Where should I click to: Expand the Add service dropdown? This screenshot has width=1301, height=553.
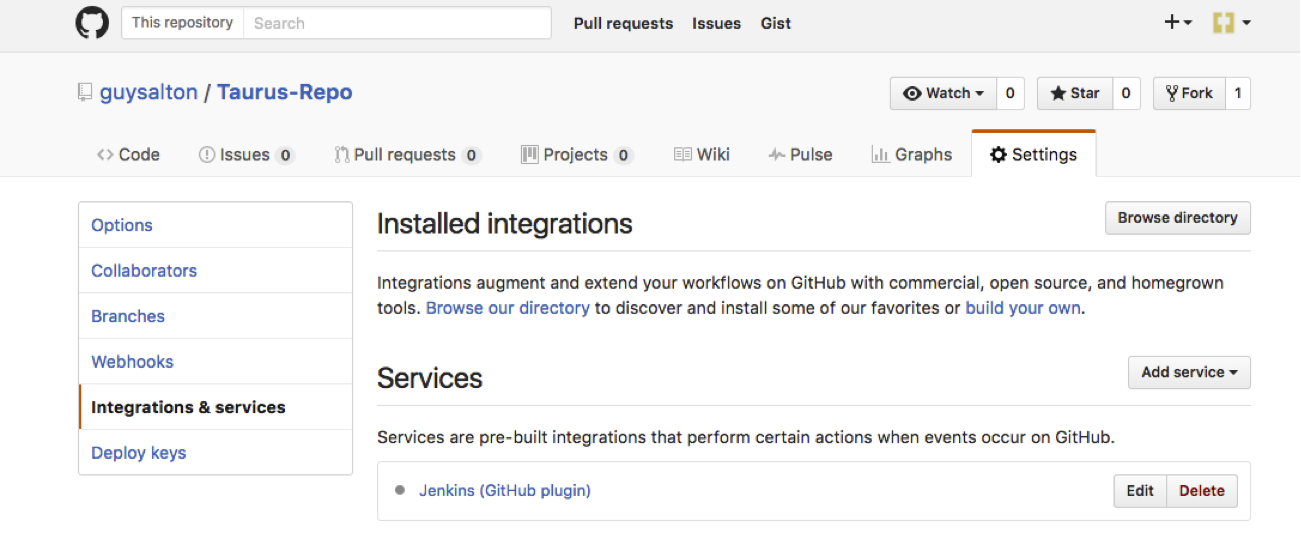[x=1188, y=372]
